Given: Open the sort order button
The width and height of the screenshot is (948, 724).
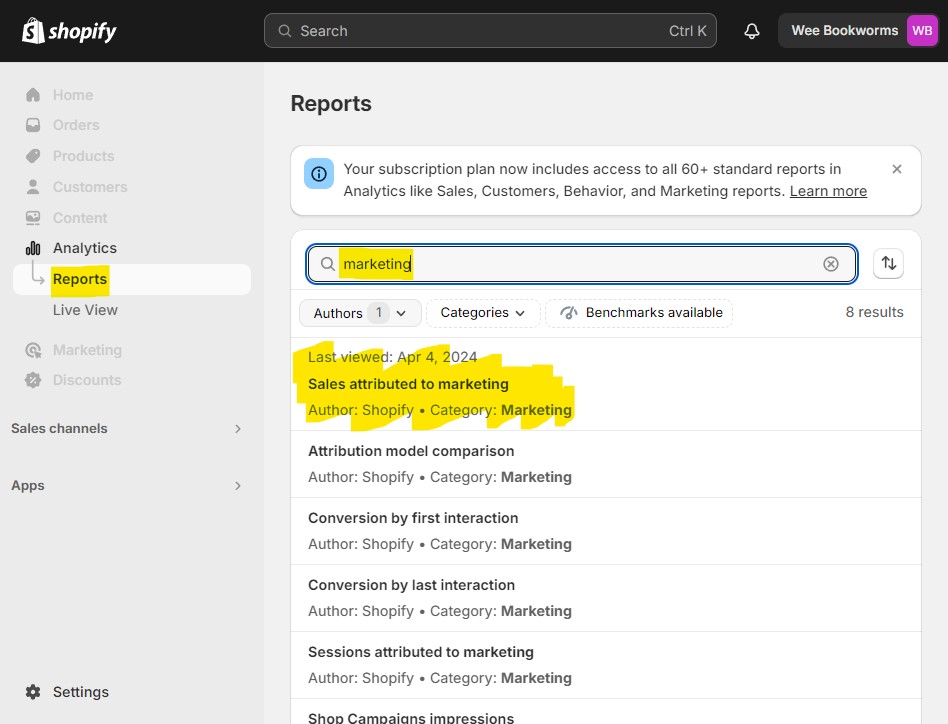Looking at the screenshot, I should click(888, 263).
